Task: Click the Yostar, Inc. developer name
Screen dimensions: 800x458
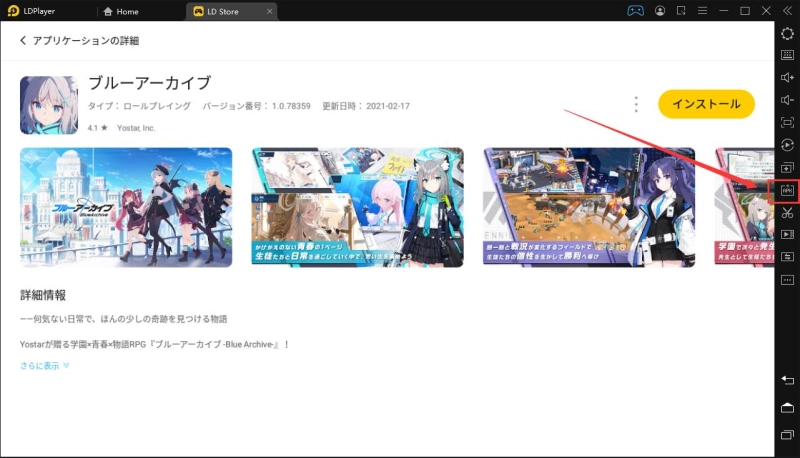Action: coord(136,128)
